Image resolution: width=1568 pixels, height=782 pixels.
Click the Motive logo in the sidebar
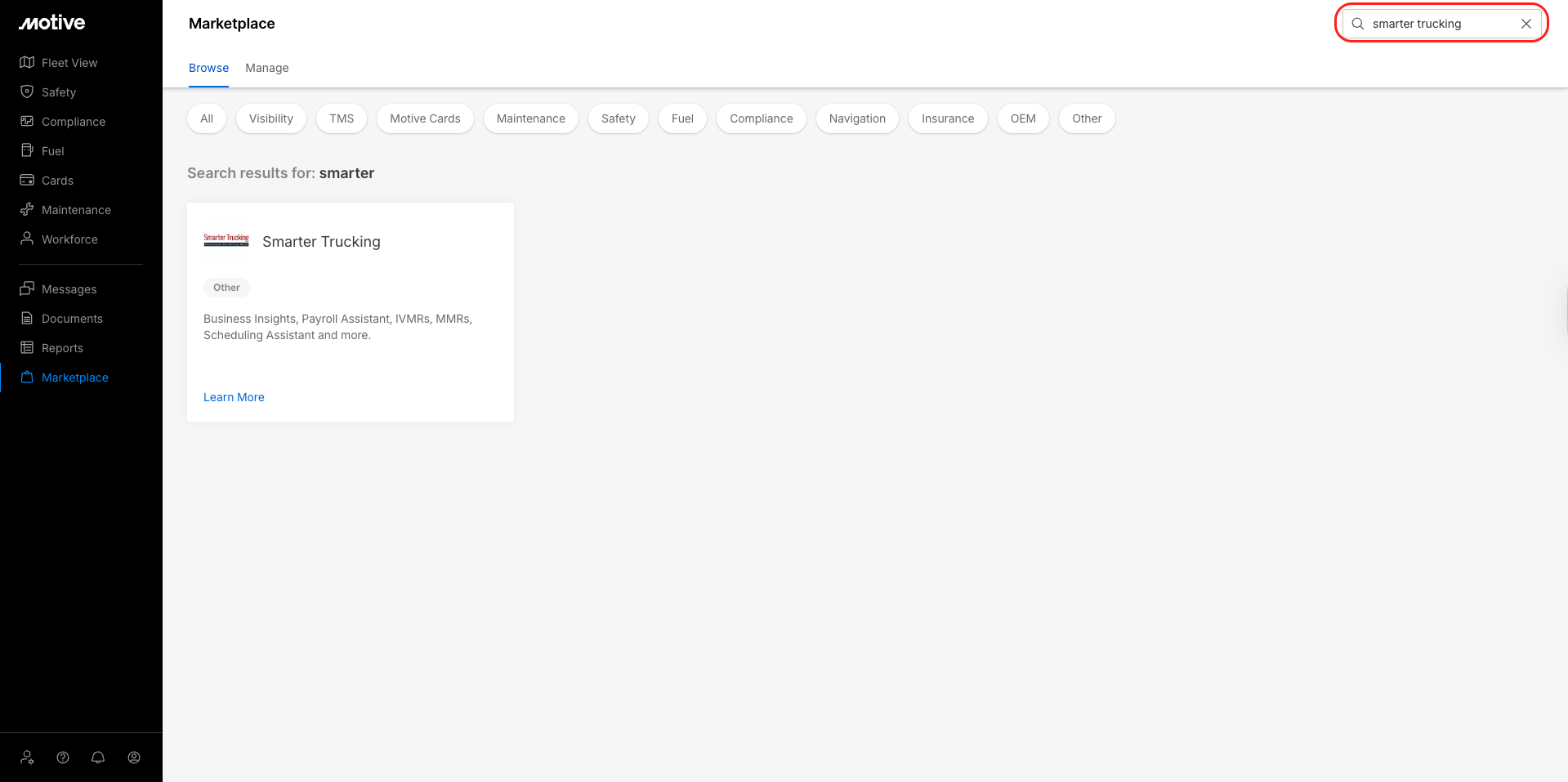(52, 23)
